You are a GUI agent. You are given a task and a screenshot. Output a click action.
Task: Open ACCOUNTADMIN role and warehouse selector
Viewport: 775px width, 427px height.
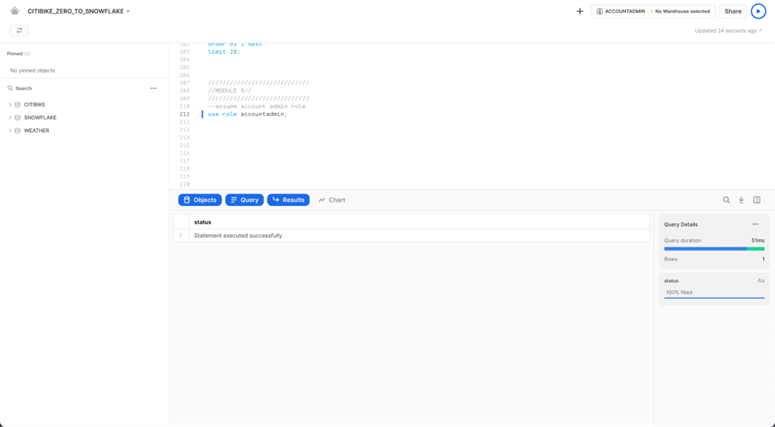coord(653,11)
